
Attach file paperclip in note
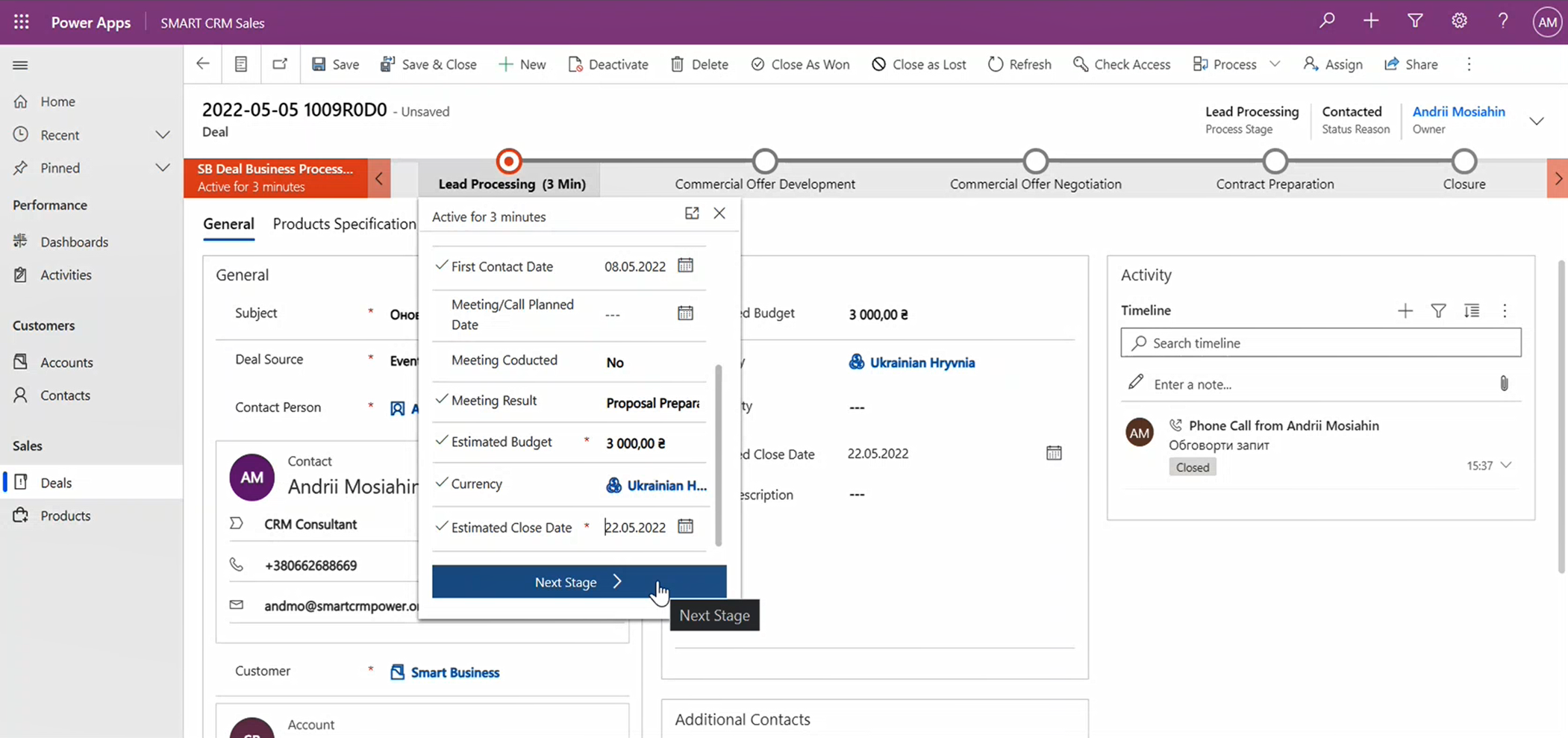[1504, 384]
